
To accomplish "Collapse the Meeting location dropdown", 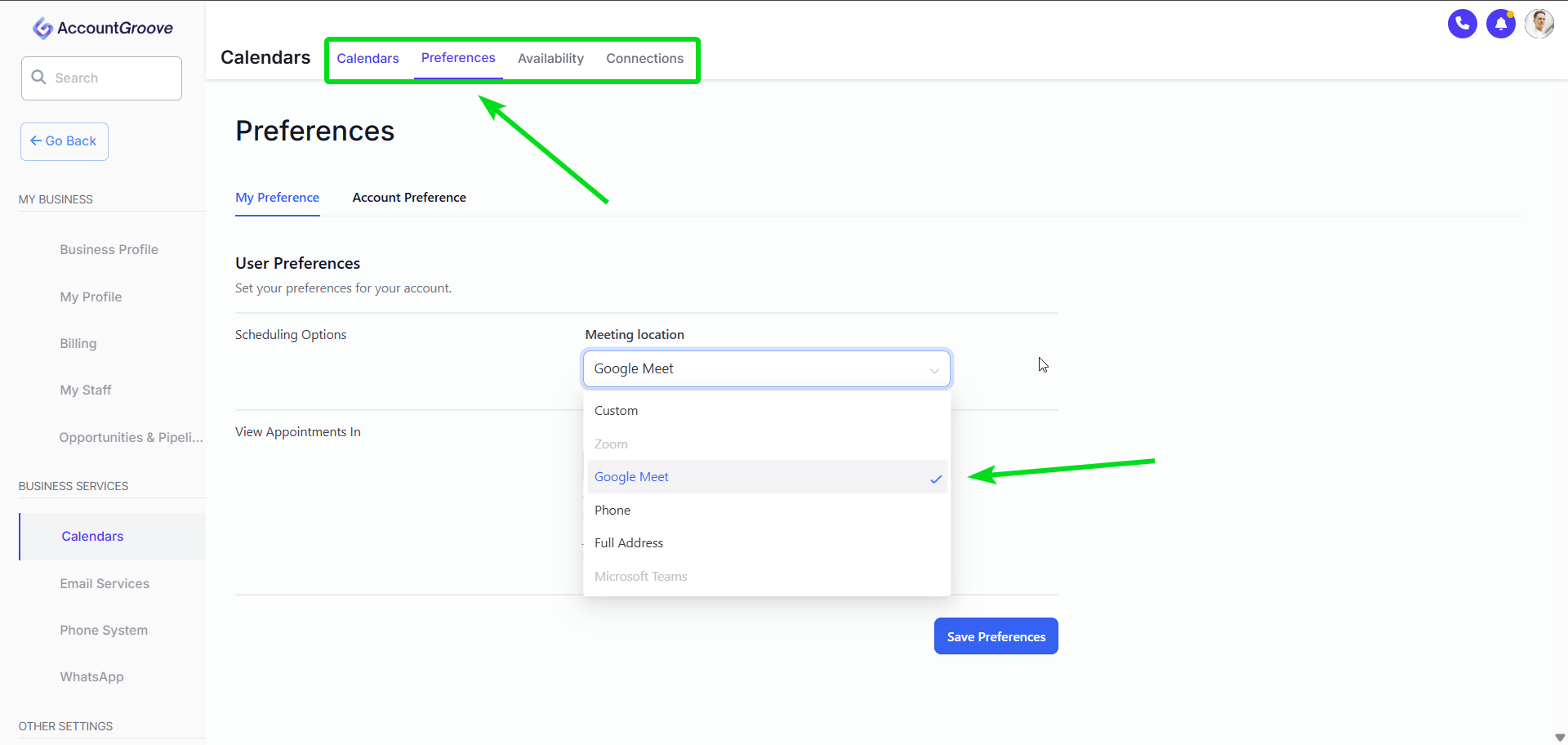I will [767, 368].
